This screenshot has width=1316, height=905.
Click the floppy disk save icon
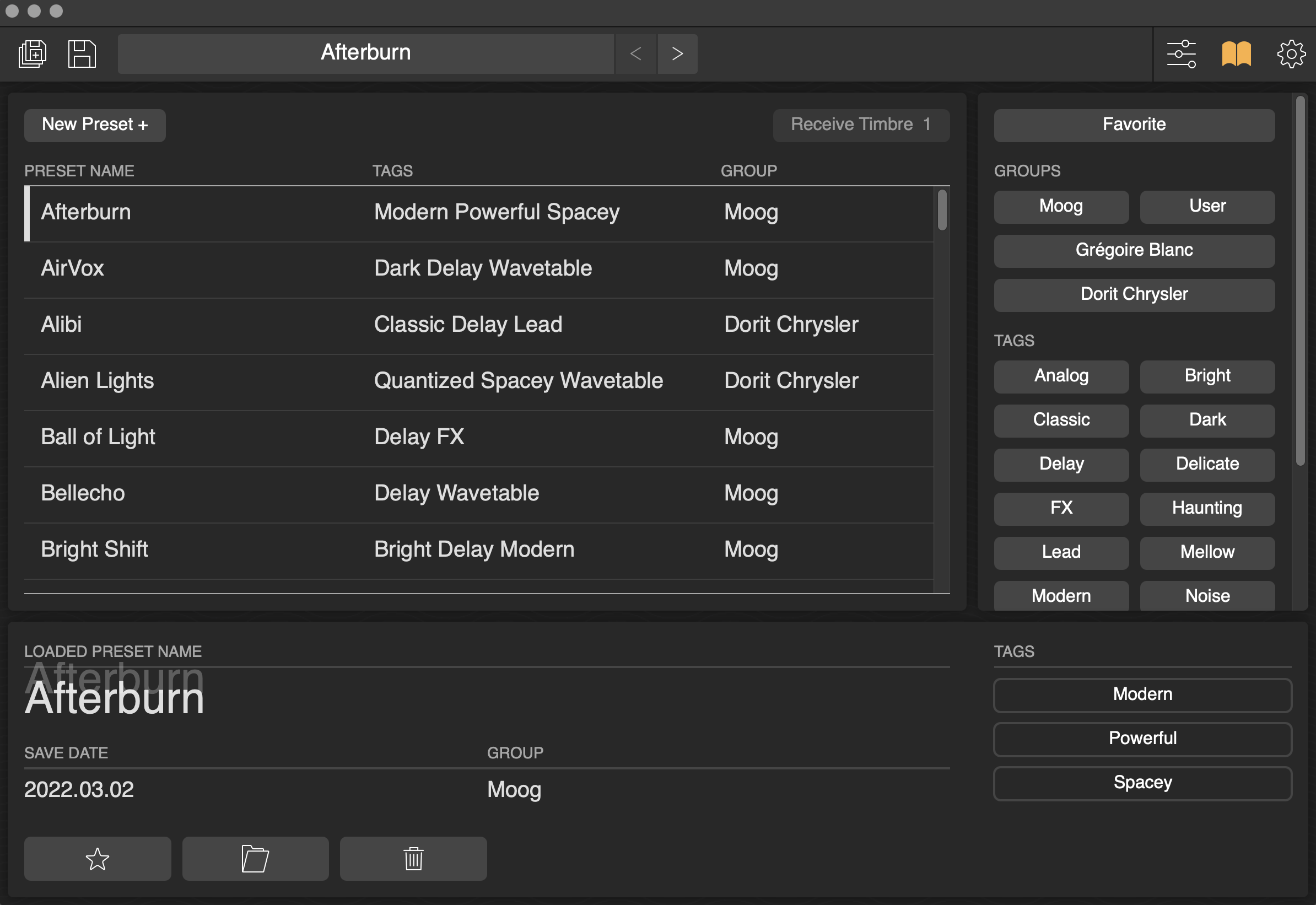coord(82,54)
